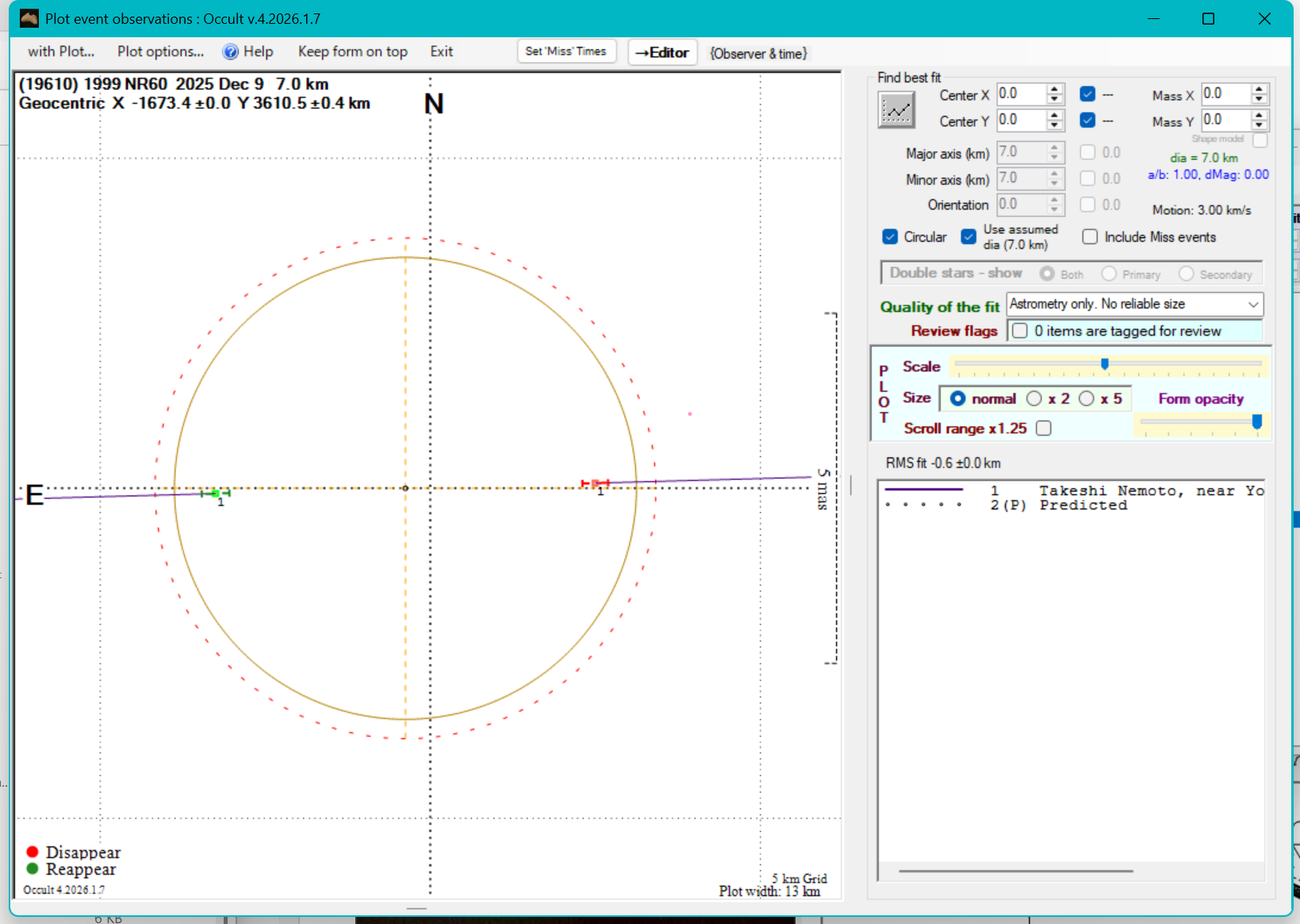The image size is (1300, 924).
Task: Click the blue Help question mark icon
Action: tap(230, 52)
